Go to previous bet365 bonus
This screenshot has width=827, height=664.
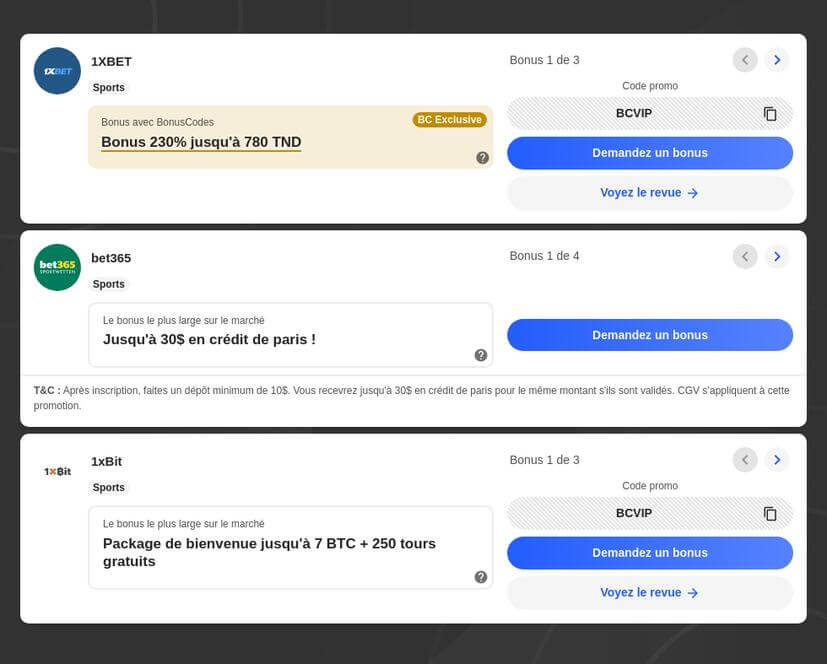tap(745, 257)
